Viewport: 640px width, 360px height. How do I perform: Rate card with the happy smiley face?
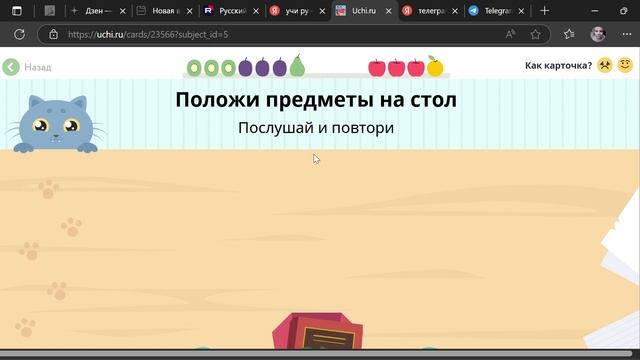pyautogui.click(x=625, y=65)
